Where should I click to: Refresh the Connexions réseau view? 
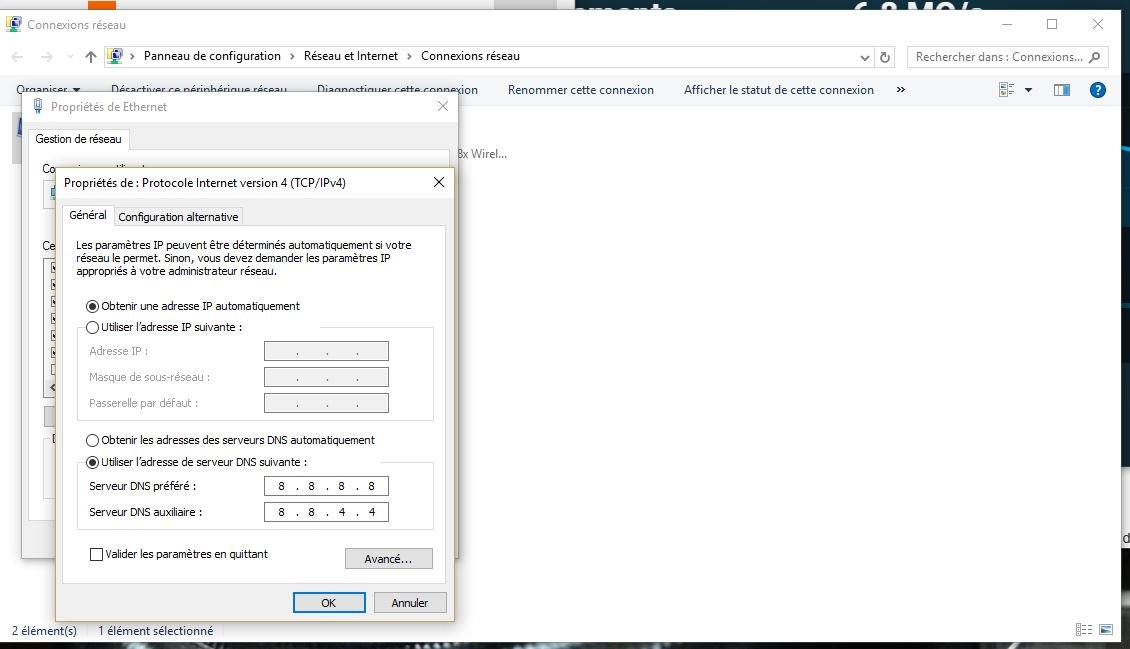(884, 56)
